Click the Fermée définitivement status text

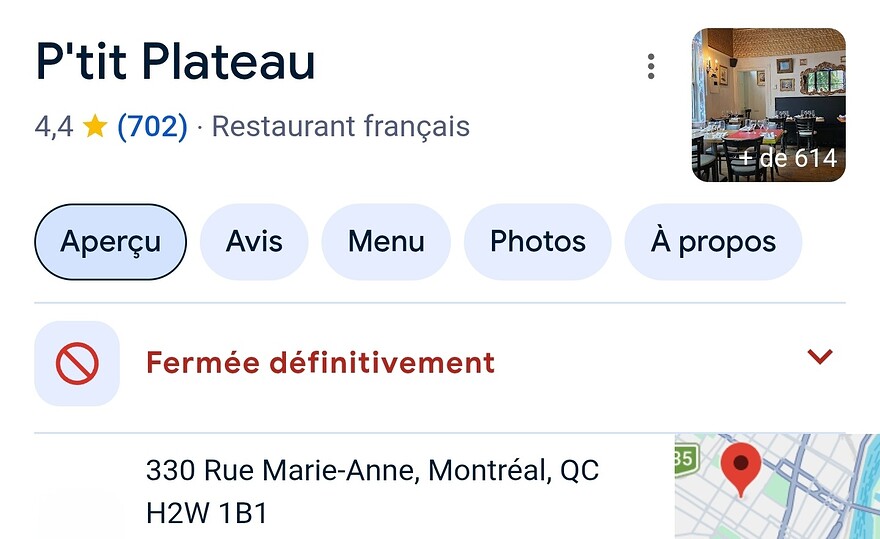tap(320, 362)
